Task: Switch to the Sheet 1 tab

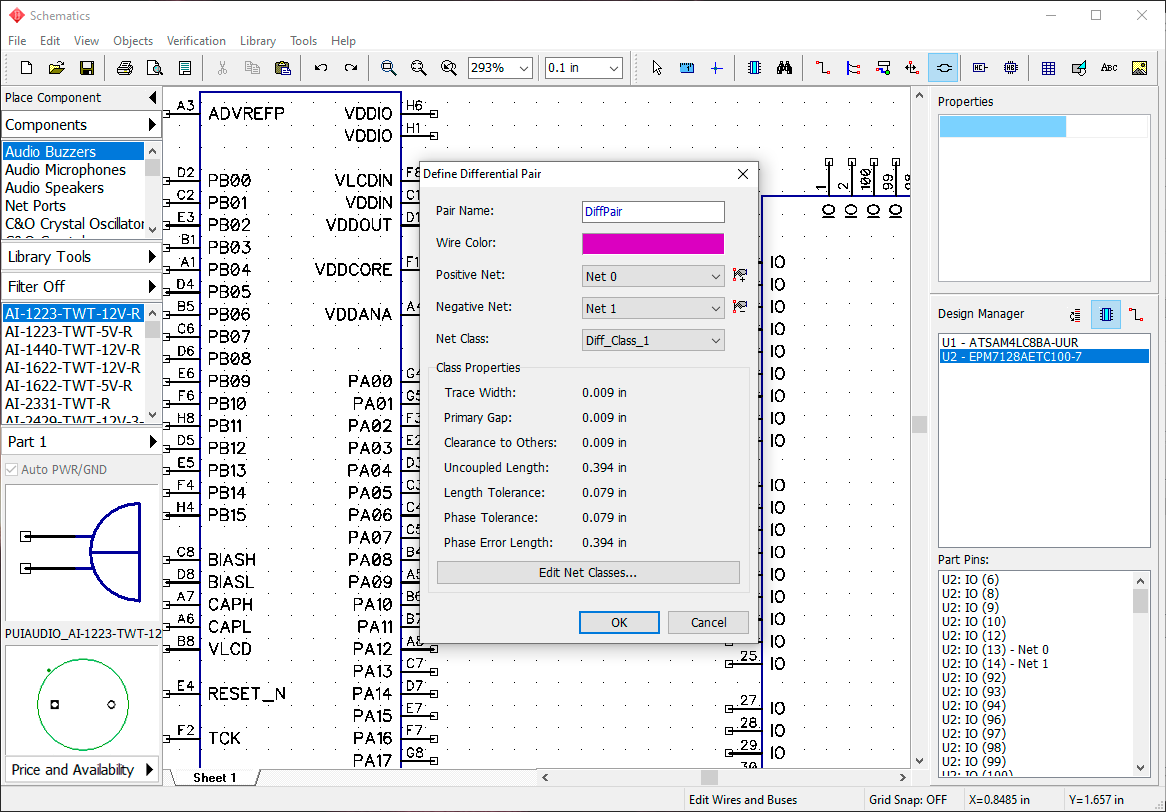Action: pyautogui.click(x=215, y=778)
